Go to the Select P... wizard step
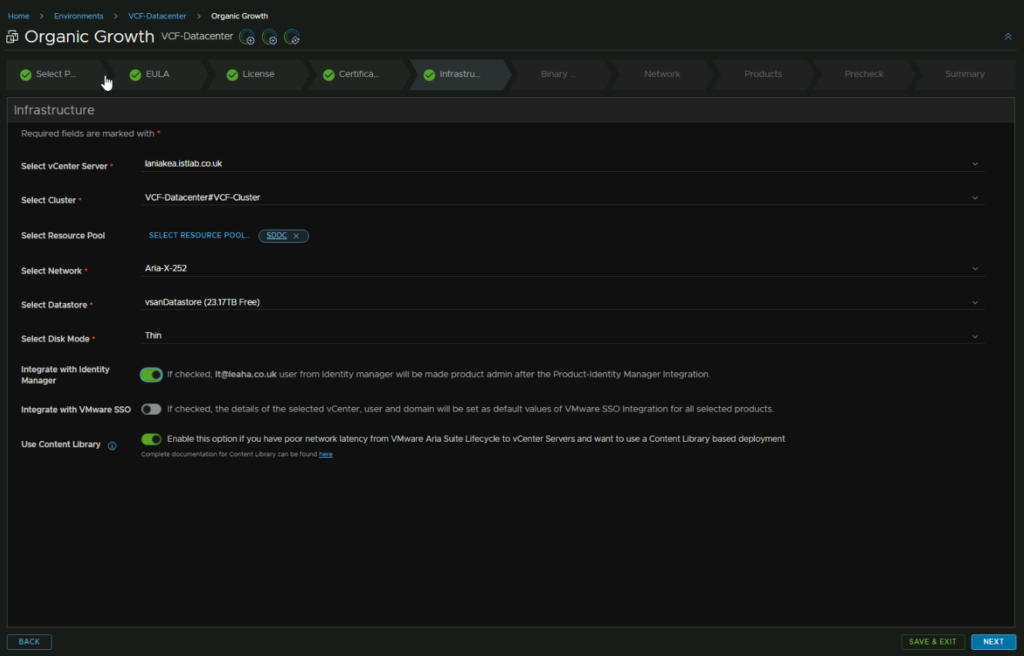The height and width of the screenshot is (656, 1024). 56,74
